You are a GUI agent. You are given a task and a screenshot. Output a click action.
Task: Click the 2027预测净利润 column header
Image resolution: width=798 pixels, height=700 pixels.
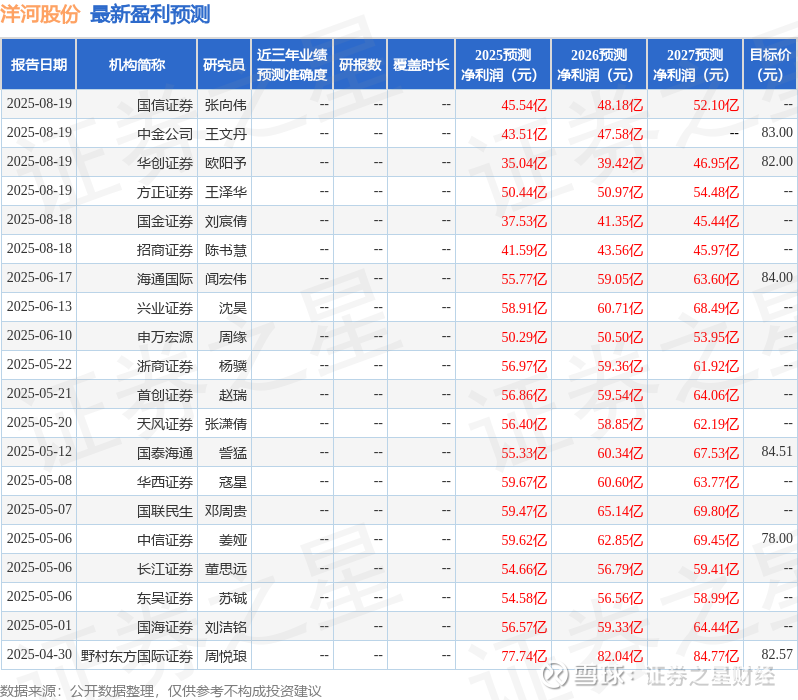point(695,65)
